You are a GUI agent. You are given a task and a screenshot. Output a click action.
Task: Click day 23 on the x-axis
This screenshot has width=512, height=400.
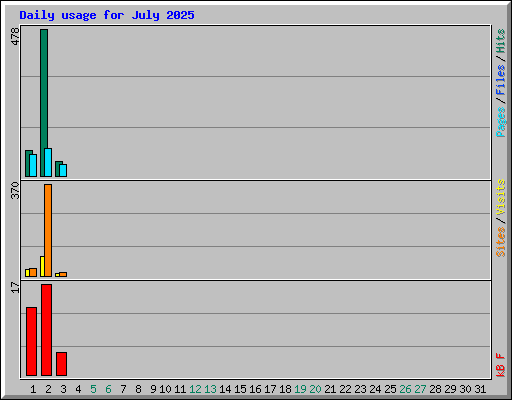pyautogui.click(x=360, y=389)
